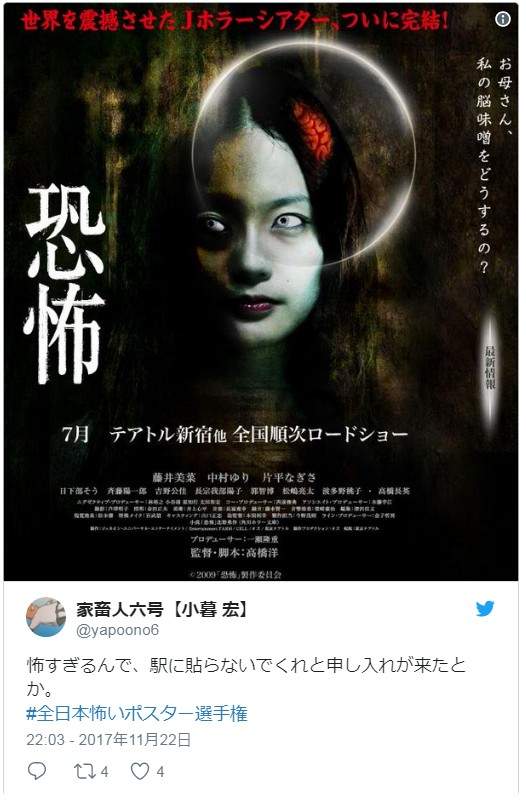Open the @yapoono6 handle

pyautogui.click(x=117, y=630)
